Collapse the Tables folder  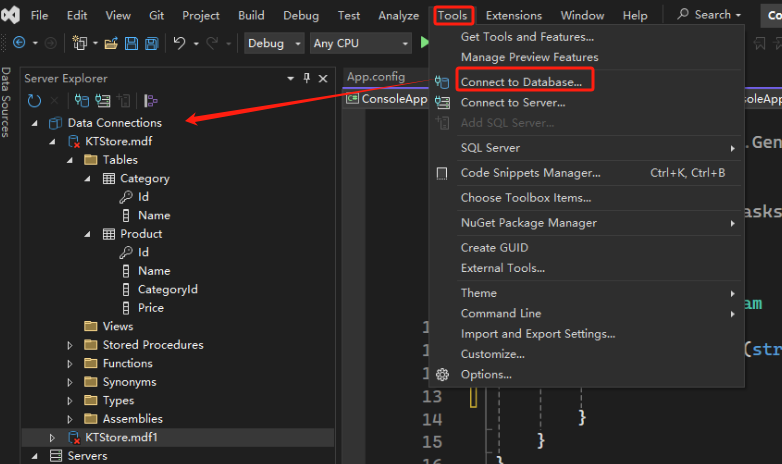(70, 160)
